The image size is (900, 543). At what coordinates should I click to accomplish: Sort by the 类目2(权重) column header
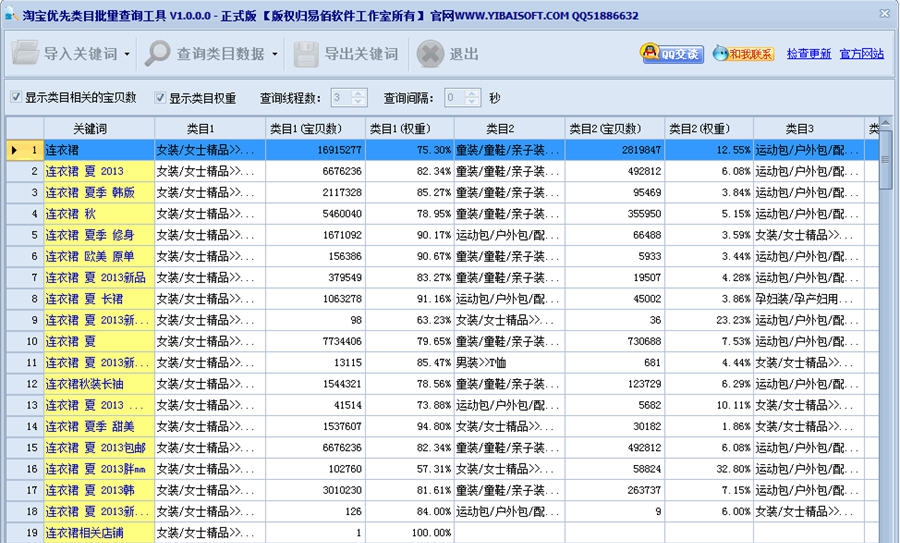tap(709, 129)
